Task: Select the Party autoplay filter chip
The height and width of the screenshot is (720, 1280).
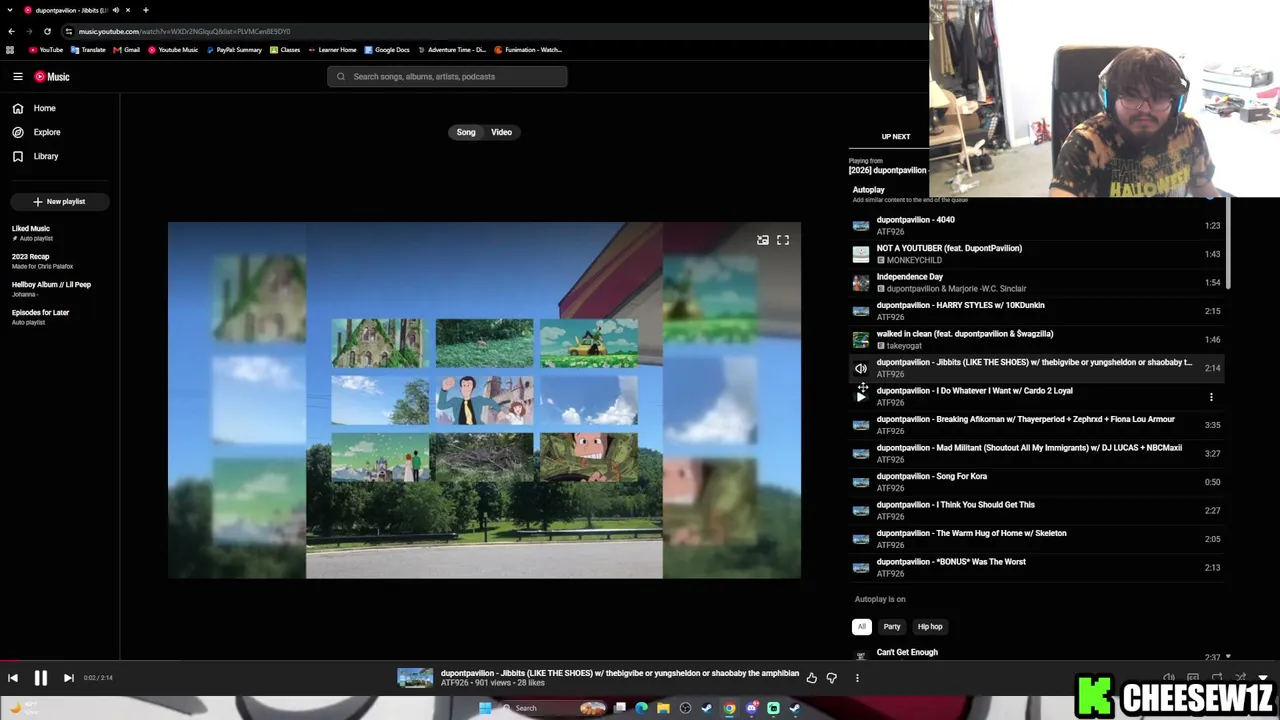Action: (892, 627)
